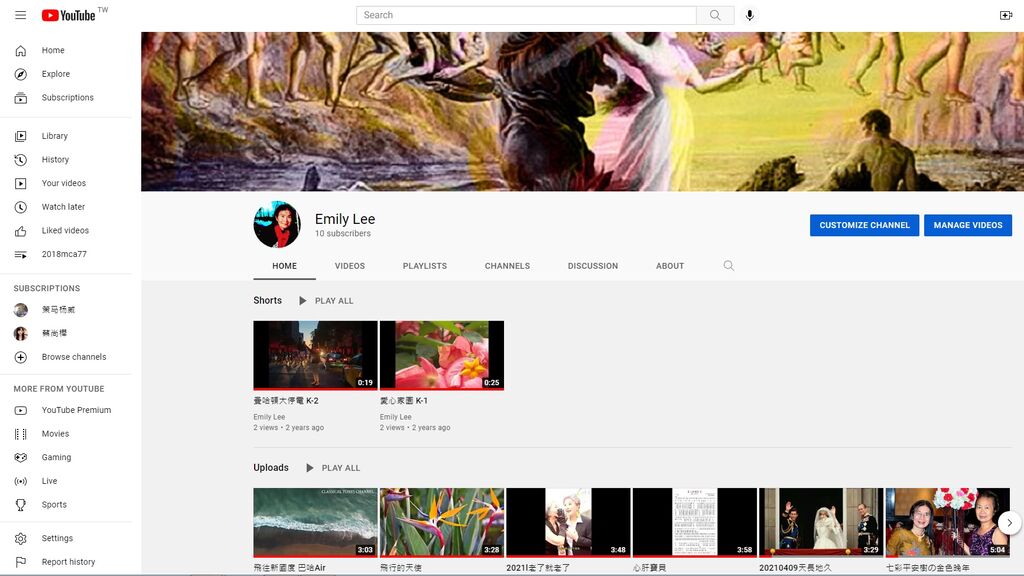Click the channel banner image
The height and width of the screenshot is (576, 1024).
coord(583,112)
